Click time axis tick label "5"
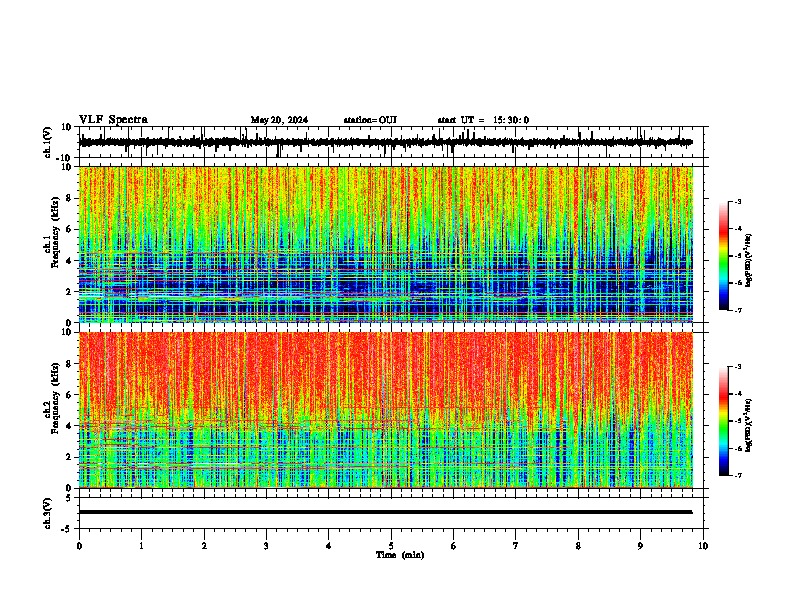Image resolution: width=792 pixels, height=612 pixels. [391, 546]
